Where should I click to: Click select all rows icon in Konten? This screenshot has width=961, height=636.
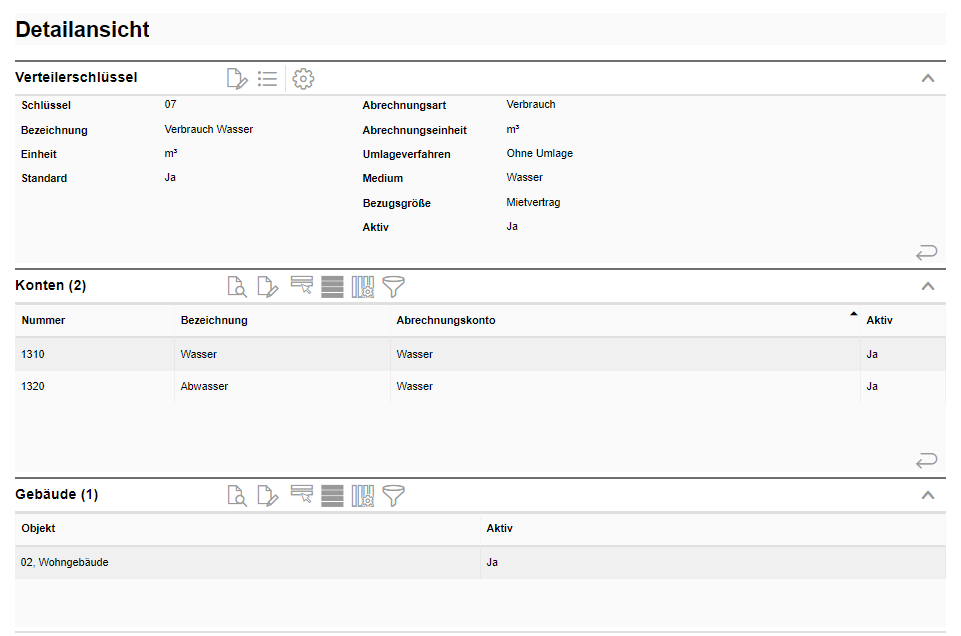[332, 287]
